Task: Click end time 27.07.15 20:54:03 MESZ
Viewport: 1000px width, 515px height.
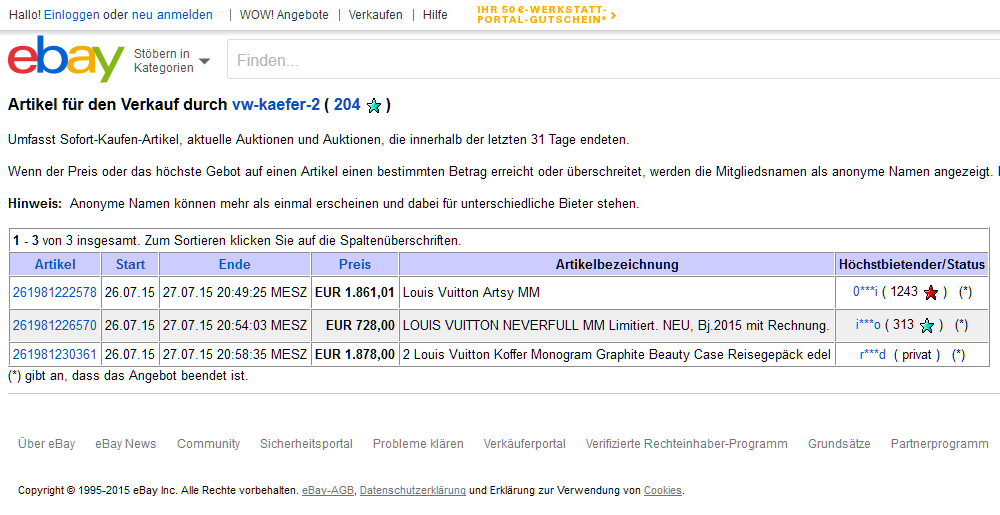Action: click(x=235, y=325)
